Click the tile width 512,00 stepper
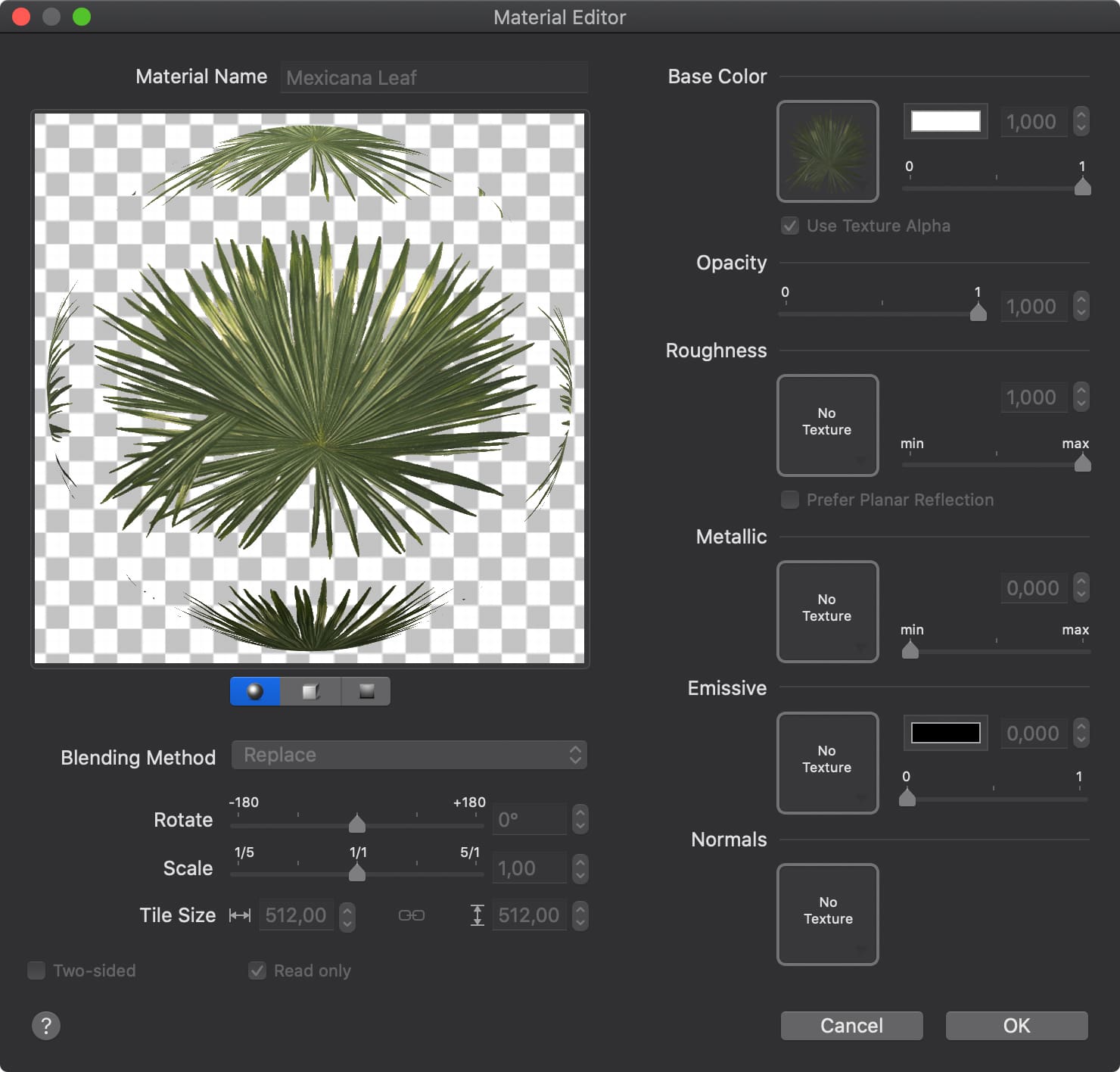Viewport: 1120px width, 1072px height. point(347,916)
